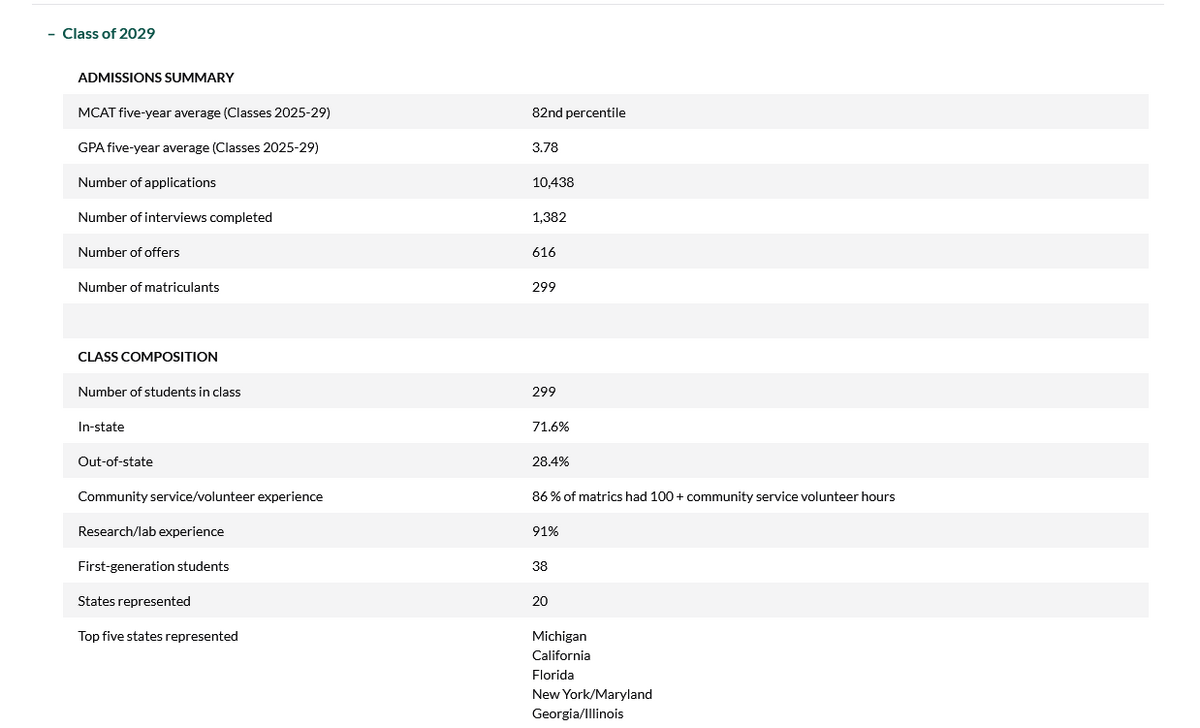Viewport: 1200px width, 728px height.
Task: Select the States represented label
Action: (134, 602)
